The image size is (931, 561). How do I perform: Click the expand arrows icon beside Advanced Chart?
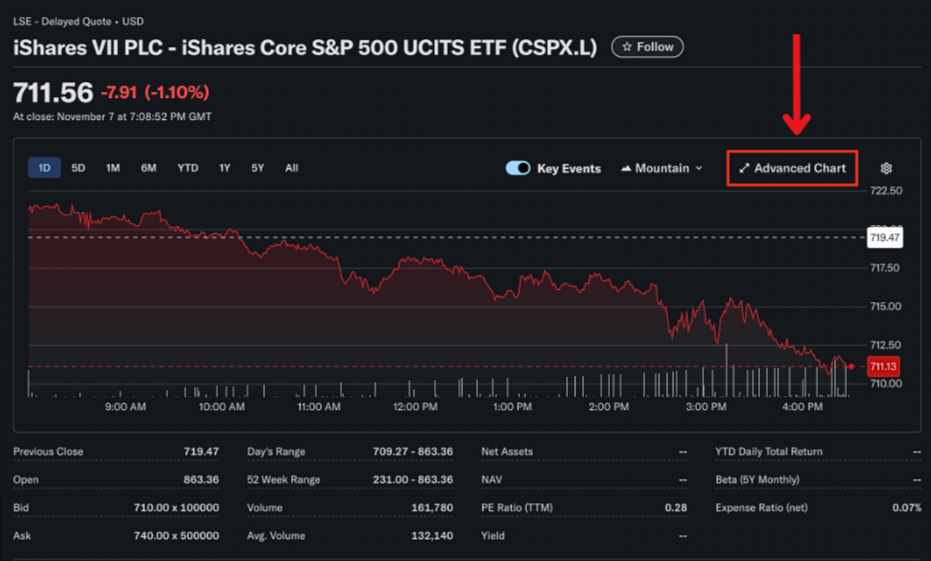744,169
